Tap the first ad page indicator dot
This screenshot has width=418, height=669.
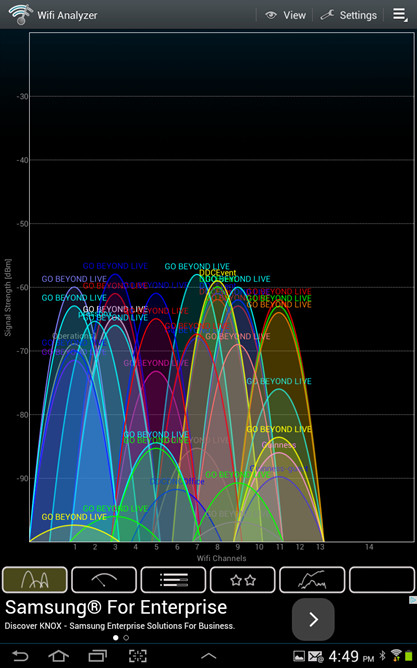(x=116, y=638)
